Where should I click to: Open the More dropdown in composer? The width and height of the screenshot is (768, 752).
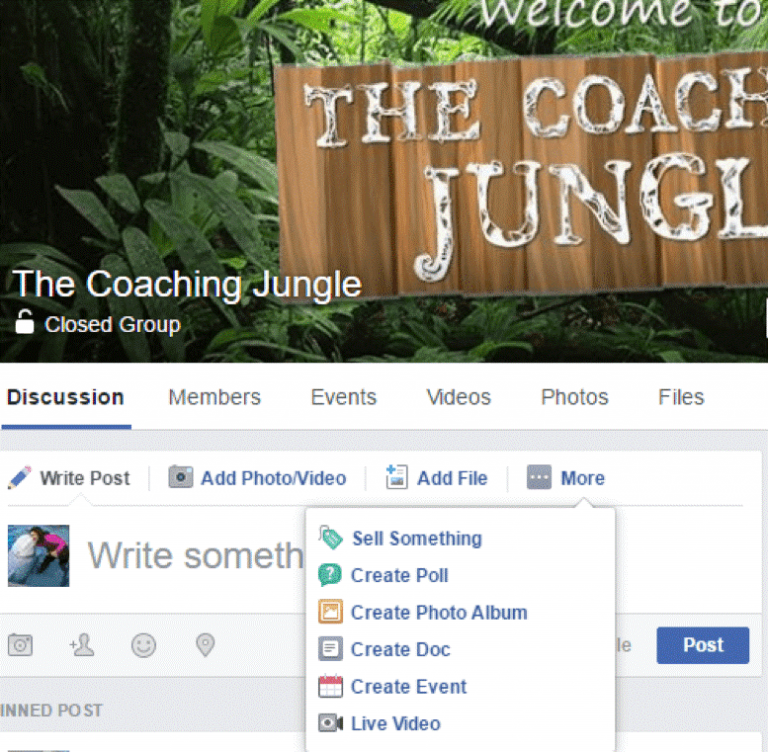pos(566,478)
